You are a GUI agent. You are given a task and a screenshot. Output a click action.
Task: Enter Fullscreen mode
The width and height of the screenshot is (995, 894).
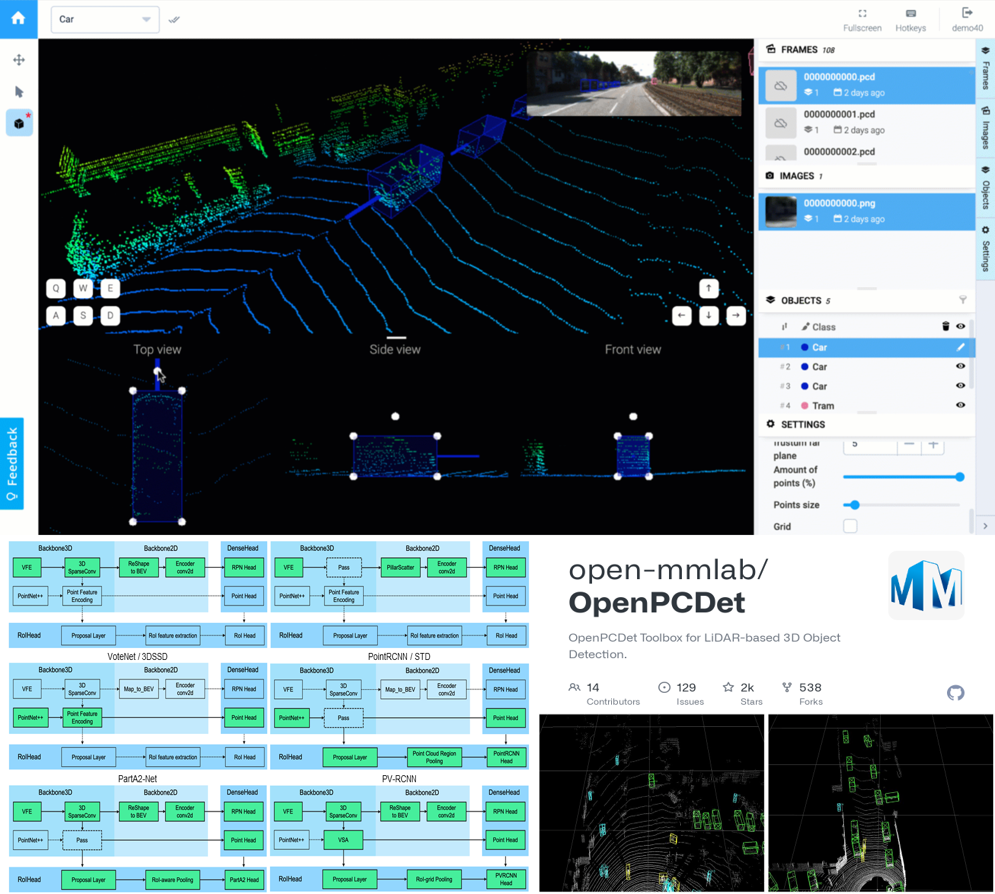(x=862, y=20)
